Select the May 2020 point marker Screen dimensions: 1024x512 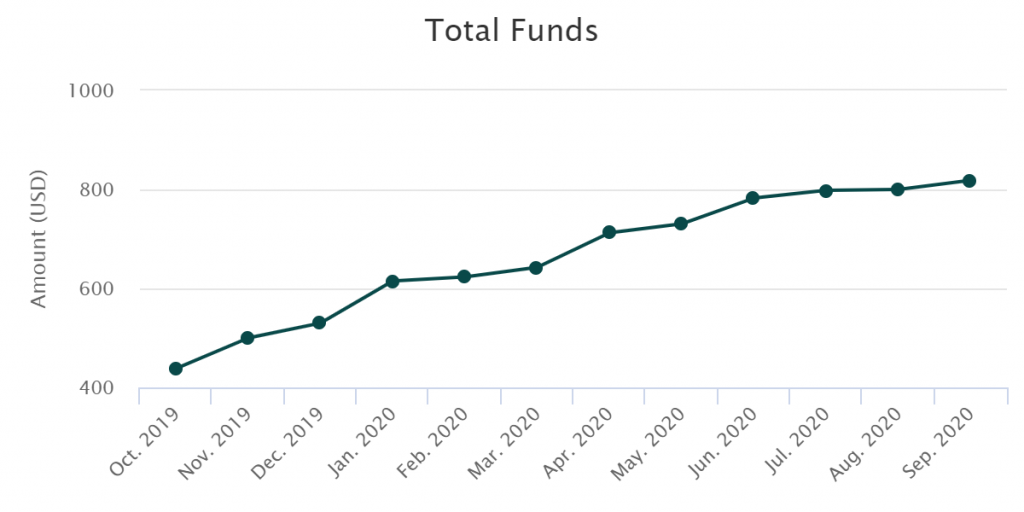click(681, 224)
